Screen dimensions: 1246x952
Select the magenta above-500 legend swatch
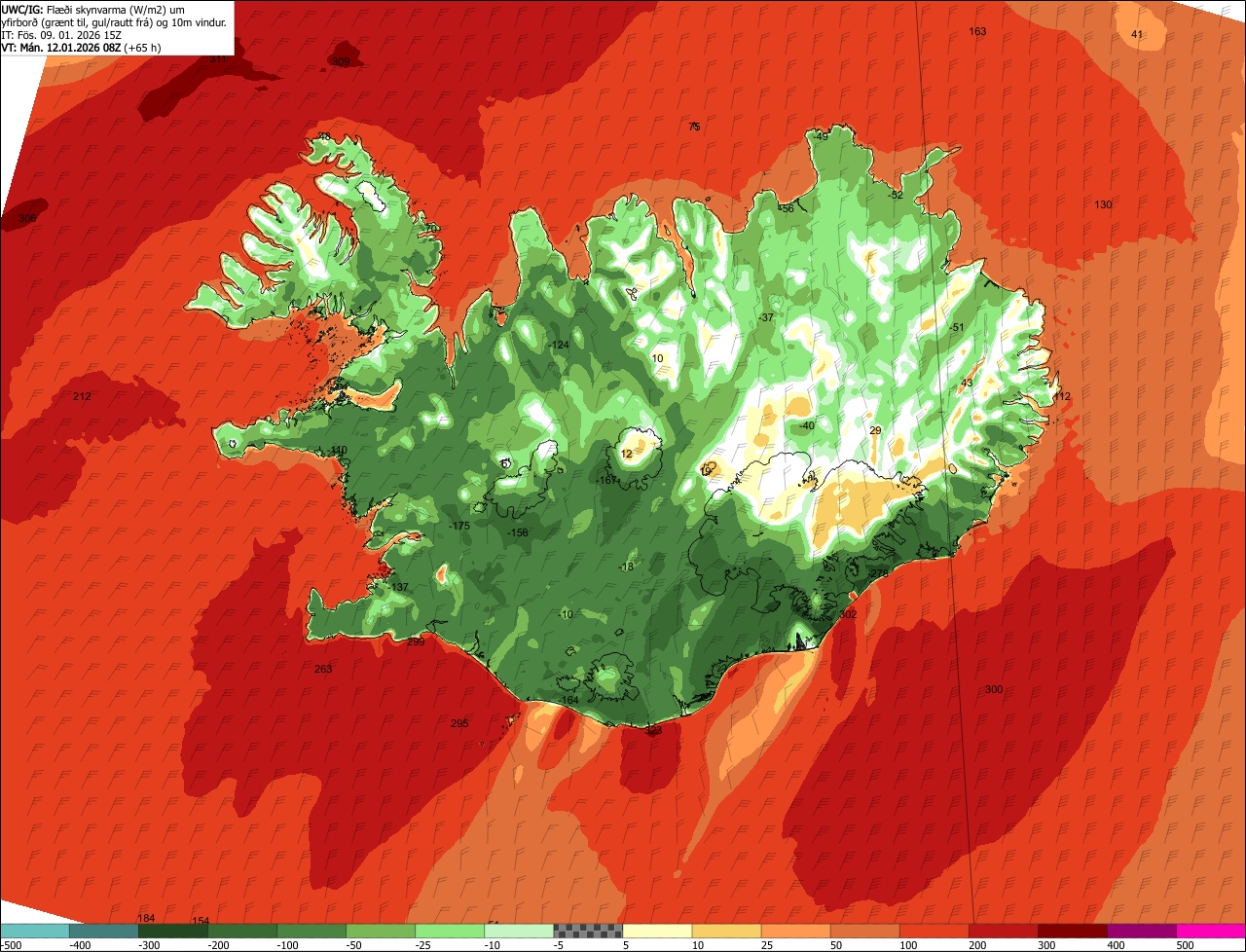point(1211,930)
